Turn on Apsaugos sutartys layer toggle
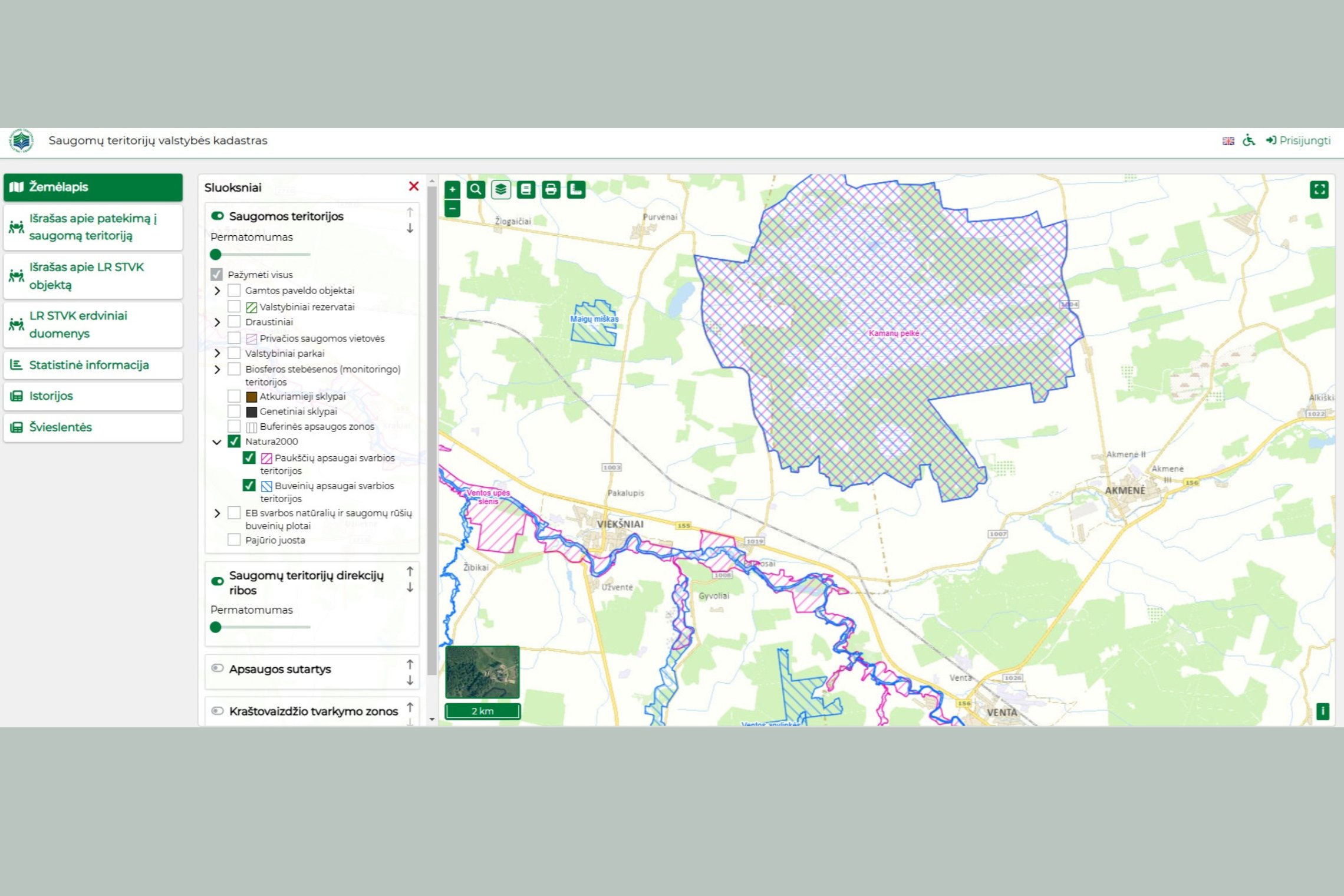1344x896 pixels. pyautogui.click(x=218, y=668)
